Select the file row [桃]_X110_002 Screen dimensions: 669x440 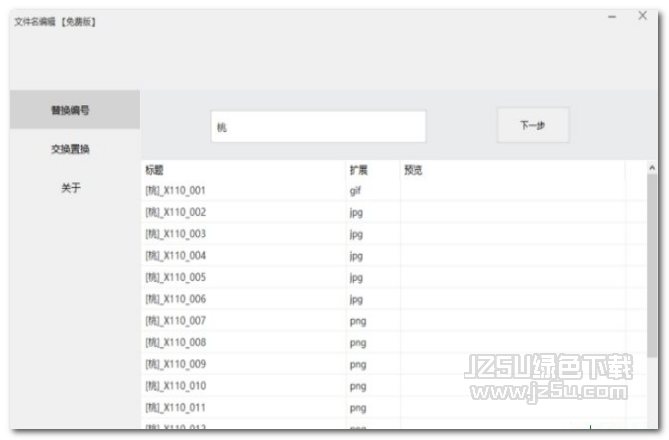tap(176, 212)
